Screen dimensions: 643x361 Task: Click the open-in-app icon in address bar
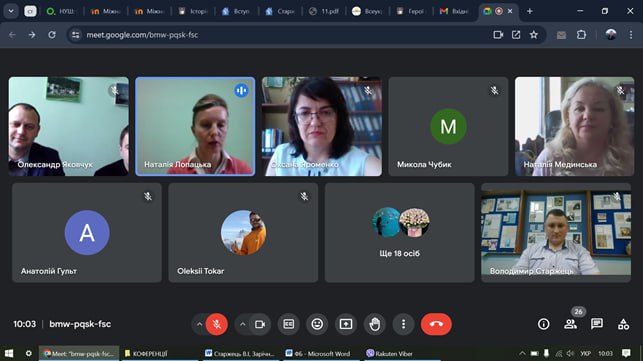pyautogui.click(x=516, y=35)
